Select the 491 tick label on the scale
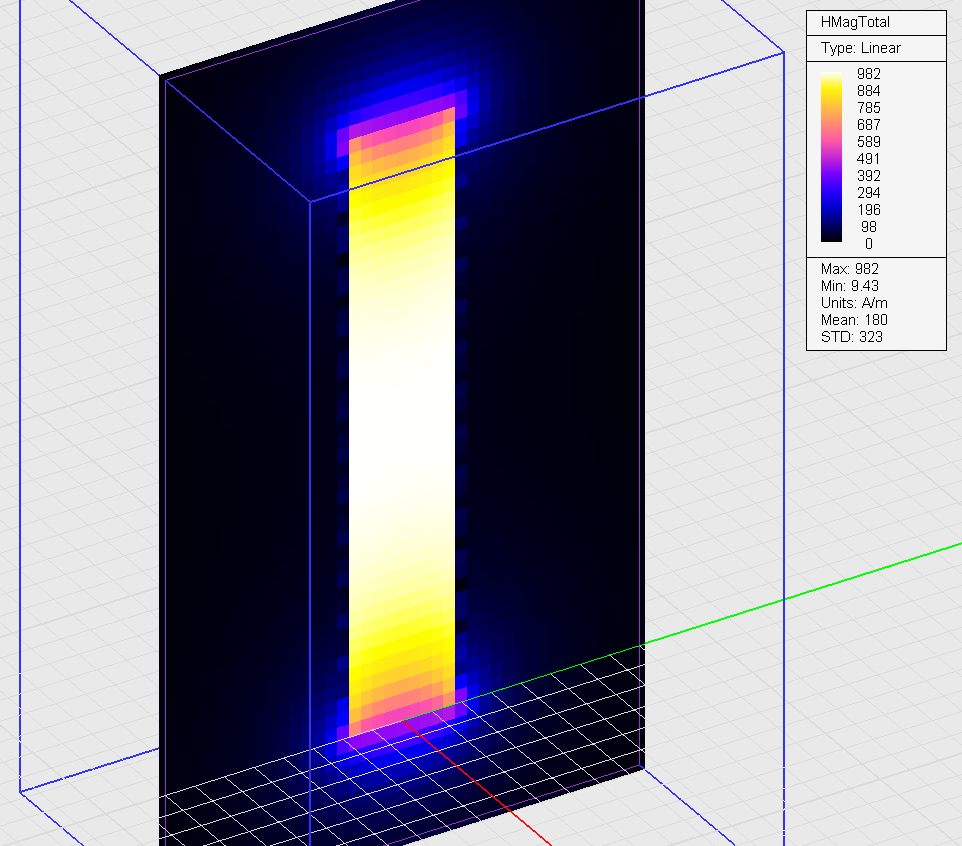The height and width of the screenshot is (846, 962). pyautogui.click(x=869, y=158)
